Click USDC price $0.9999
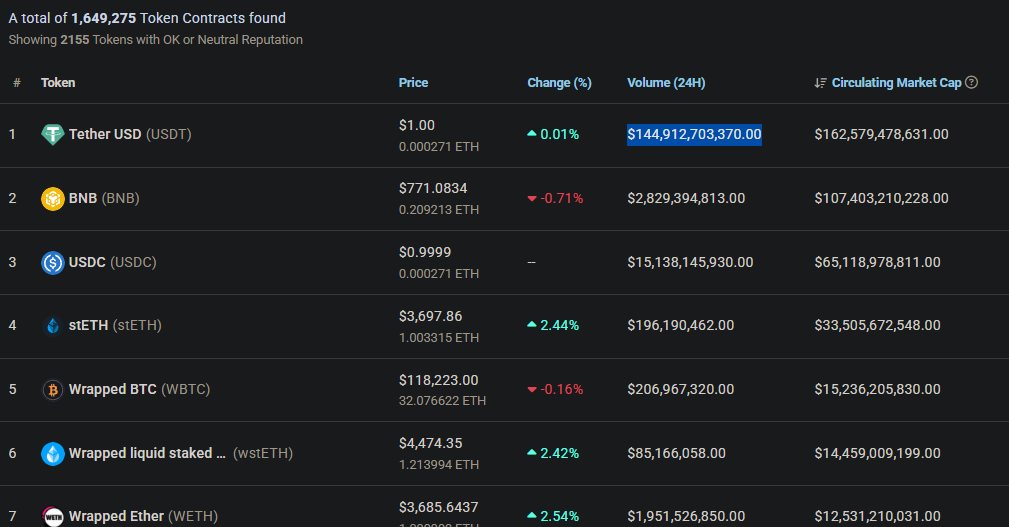Viewport: 1009px width, 527px height. (x=425, y=252)
